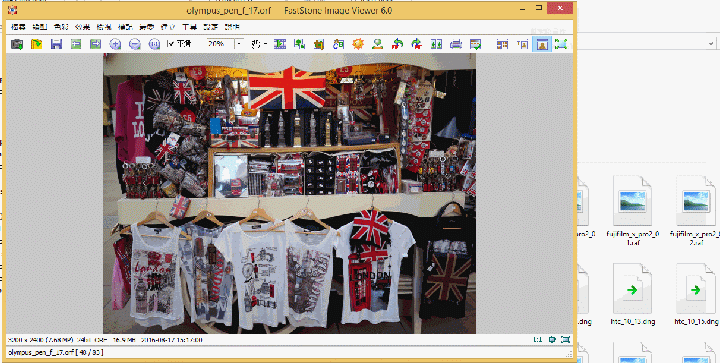The image size is (720, 363).
Task: Toggle the smooth checkbox in toolbar
Action: [x=179, y=44]
